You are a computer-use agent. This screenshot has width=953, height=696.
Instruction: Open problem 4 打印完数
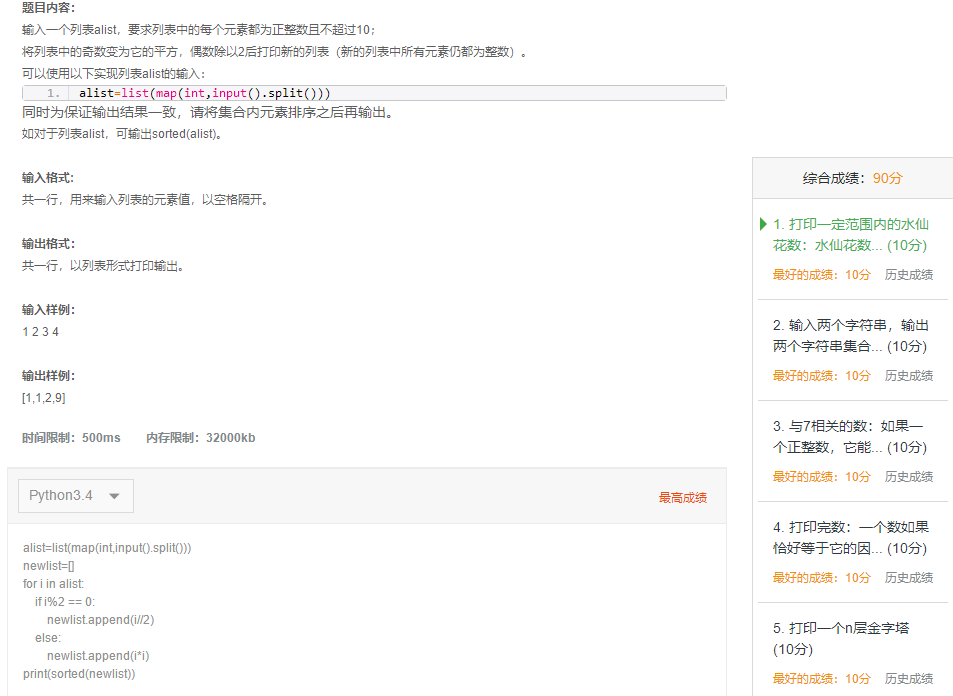point(850,537)
